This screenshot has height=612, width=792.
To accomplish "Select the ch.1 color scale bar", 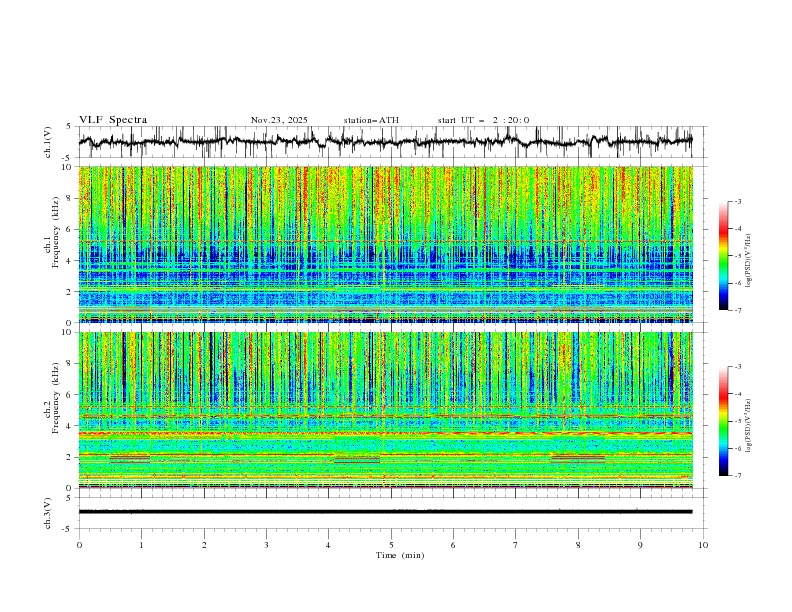I will pos(723,255).
